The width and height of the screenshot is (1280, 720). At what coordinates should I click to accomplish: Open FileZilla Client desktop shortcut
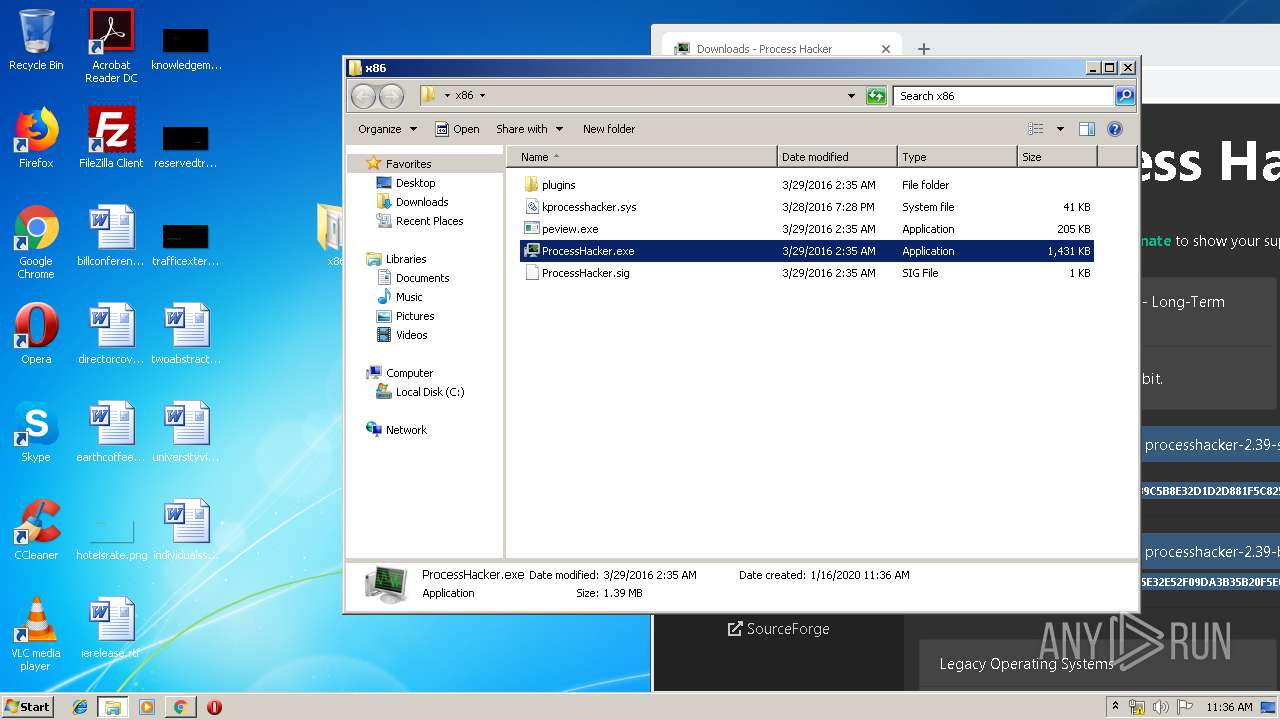coord(111,138)
